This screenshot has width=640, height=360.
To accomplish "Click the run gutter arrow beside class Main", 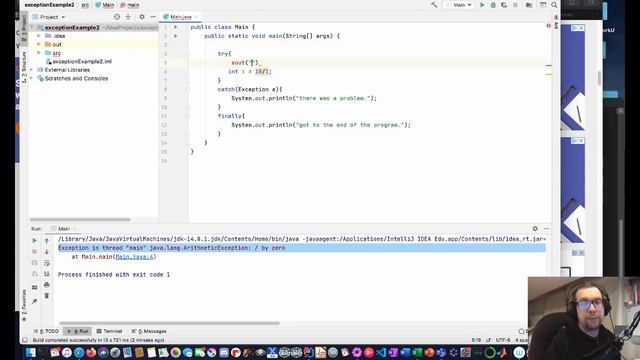I will [x=176, y=27].
